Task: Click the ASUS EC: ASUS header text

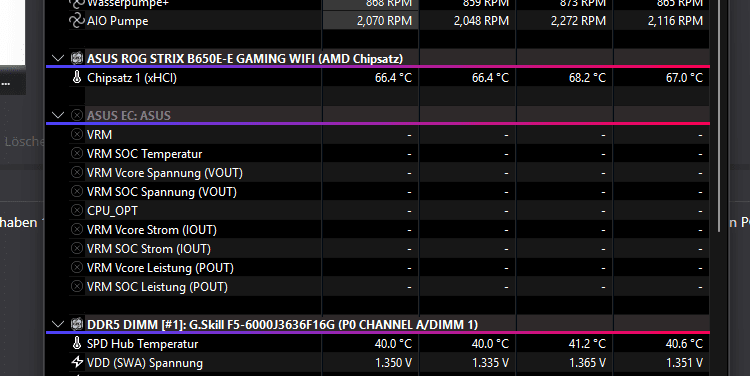Action: (x=129, y=116)
